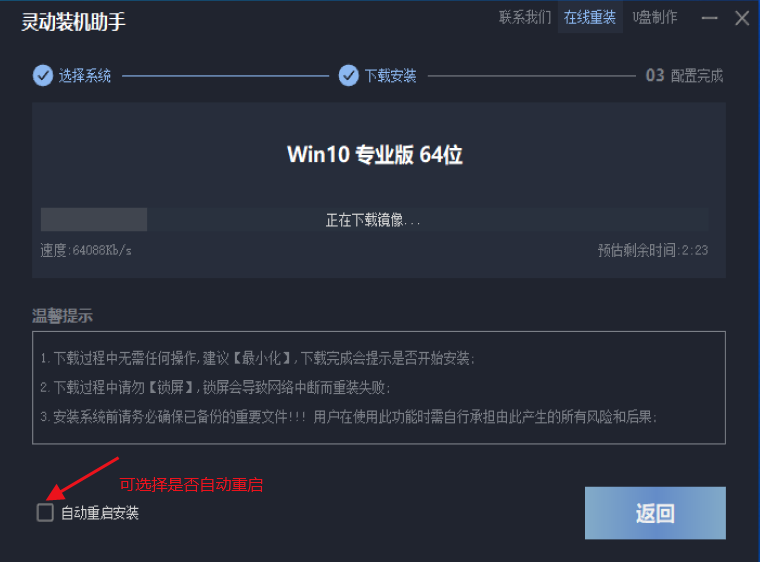Click the 选择系统 step checkmark icon
The height and width of the screenshot is (562, 760).
tap(43, 76)
